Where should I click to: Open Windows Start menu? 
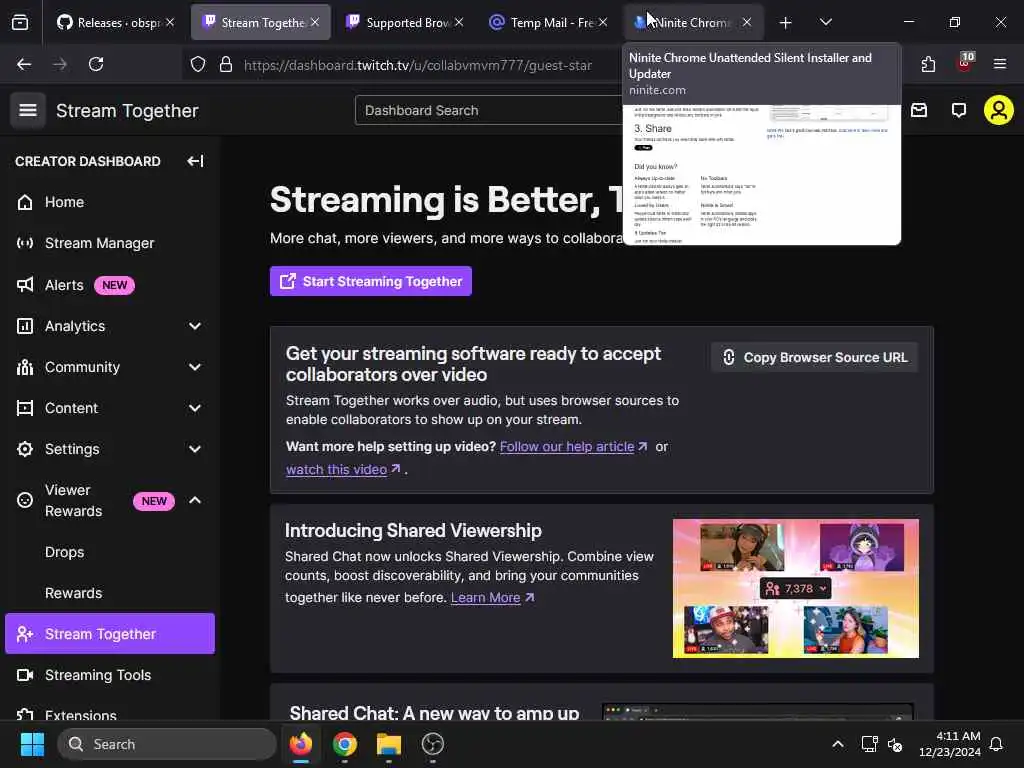(32, 744)
